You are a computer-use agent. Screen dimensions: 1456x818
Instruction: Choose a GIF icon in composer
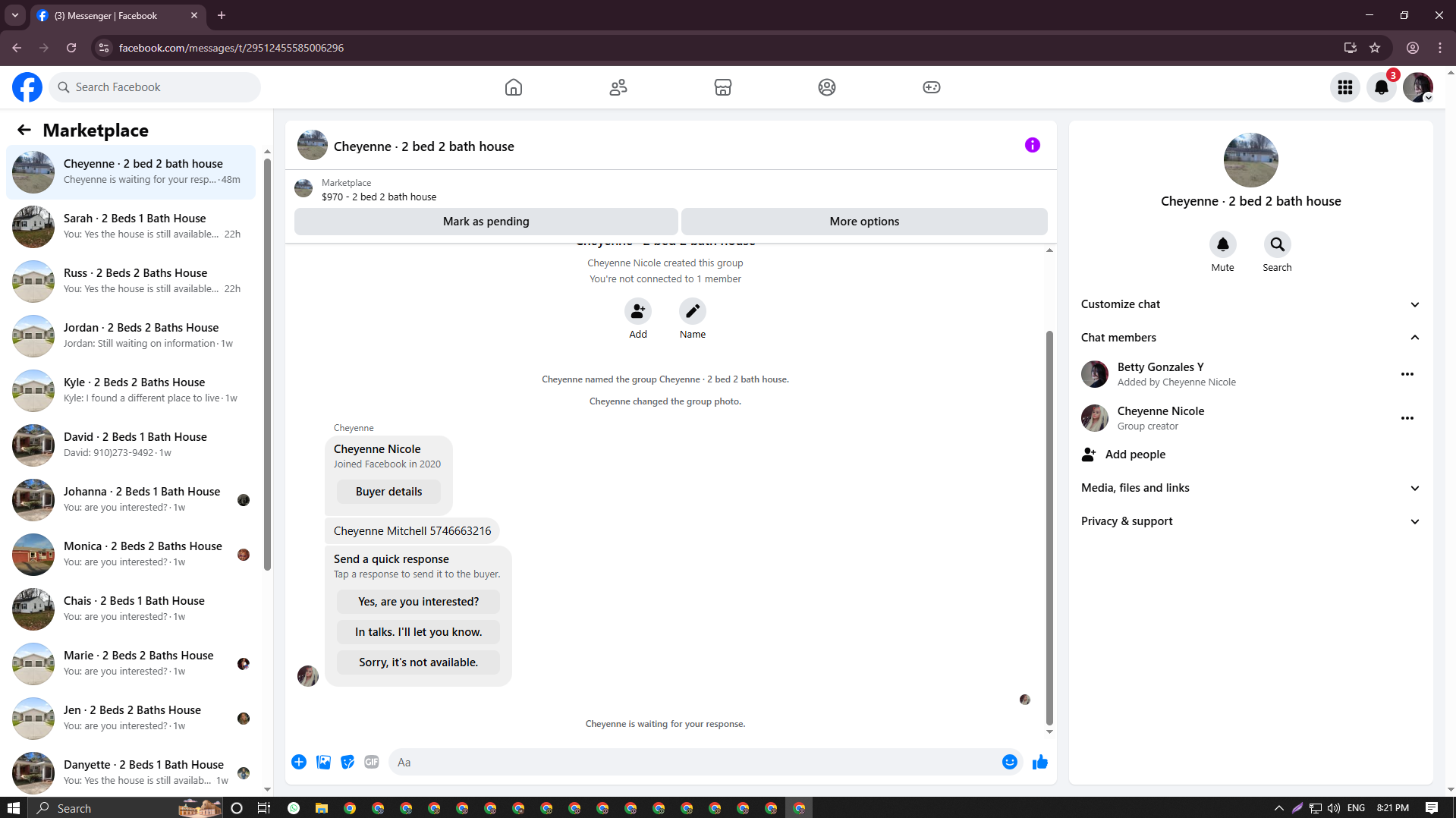coord(372,762)
